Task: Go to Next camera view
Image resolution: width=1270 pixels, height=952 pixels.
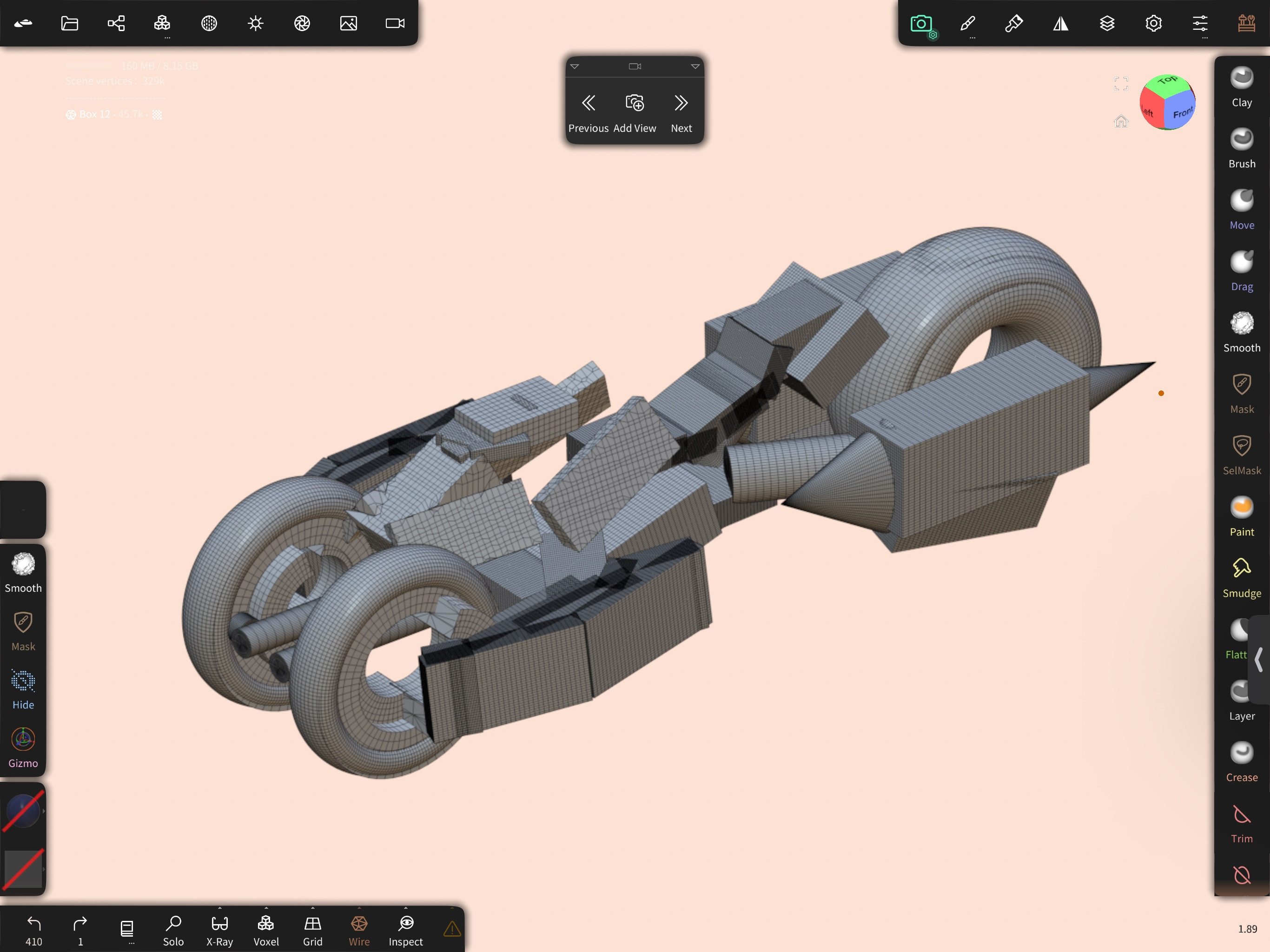Action: coord(681,114)
